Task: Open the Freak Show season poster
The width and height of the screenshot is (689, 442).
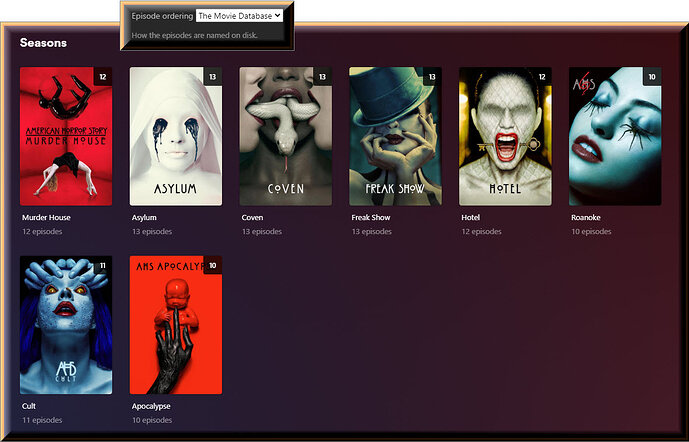Action: click(x=395, y=136)
